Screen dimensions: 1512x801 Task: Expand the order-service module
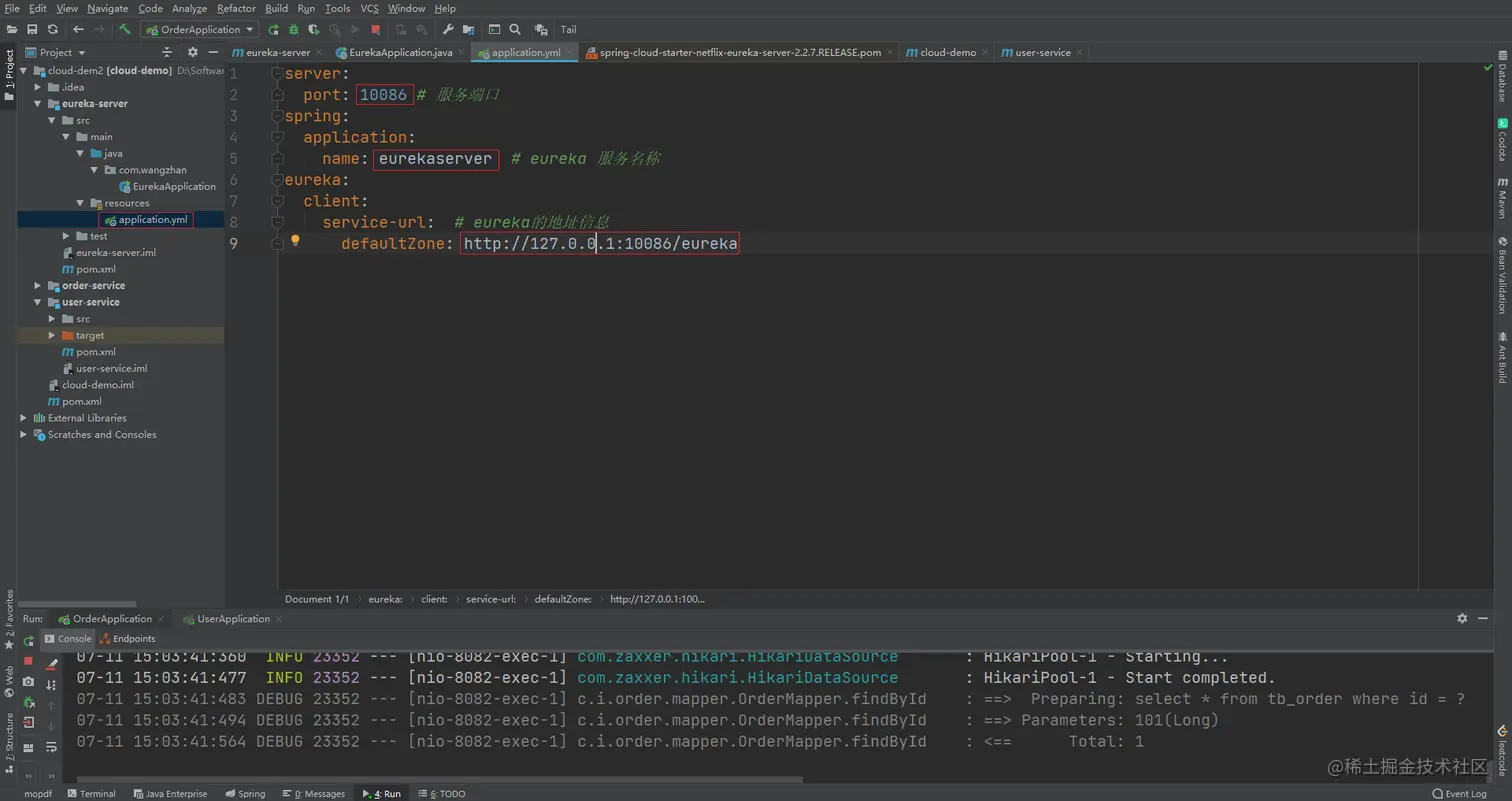coord(38,286)
